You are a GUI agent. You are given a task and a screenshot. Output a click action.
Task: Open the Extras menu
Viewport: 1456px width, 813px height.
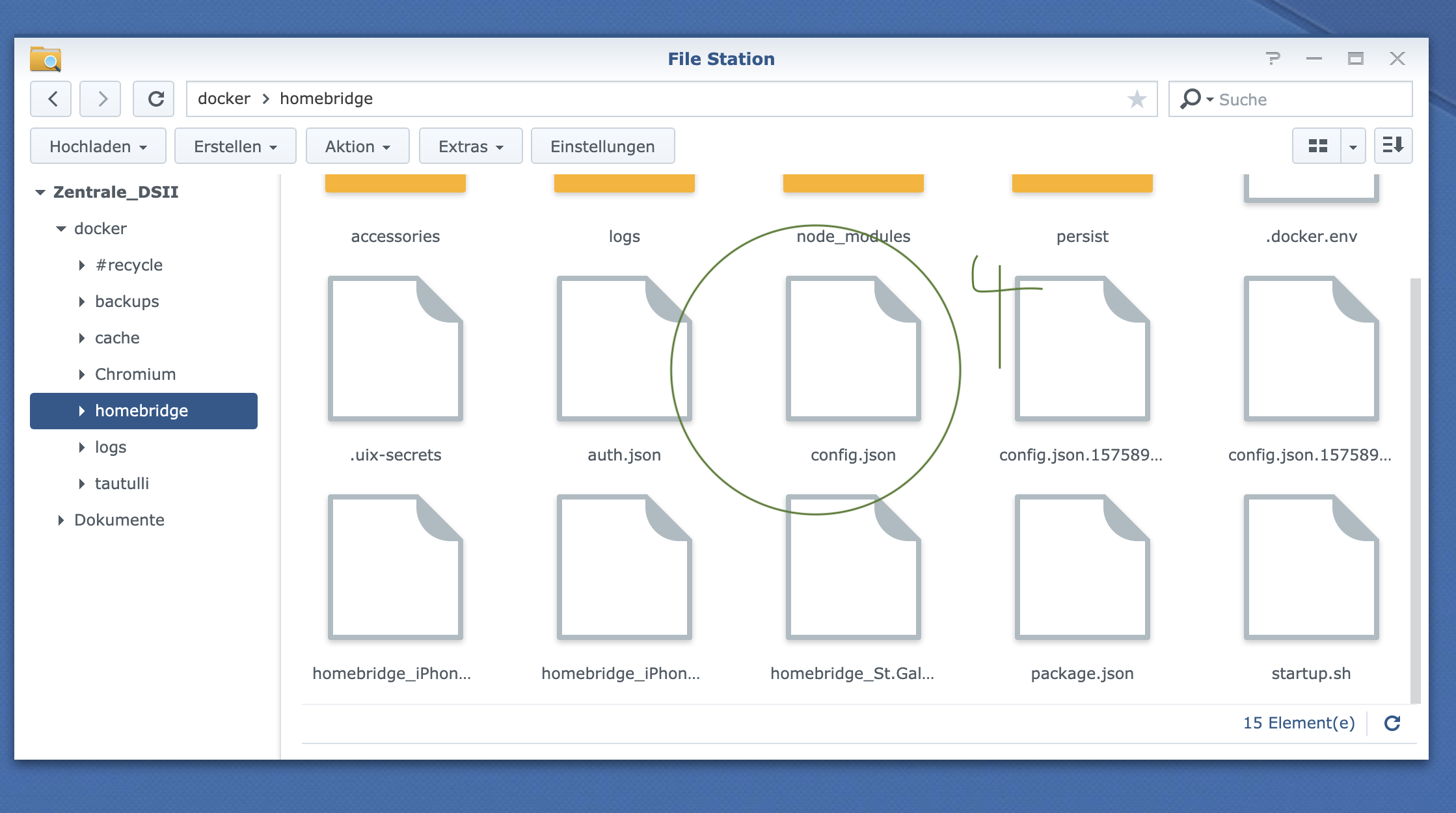[x=470, y=146]
